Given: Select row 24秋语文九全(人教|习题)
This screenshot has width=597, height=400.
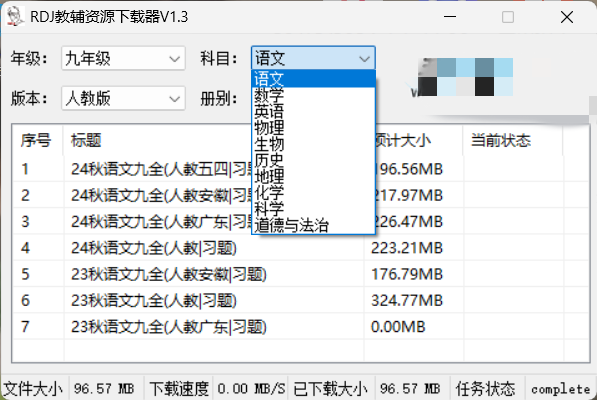Looking at the screenshot, I should click(301, 248).
